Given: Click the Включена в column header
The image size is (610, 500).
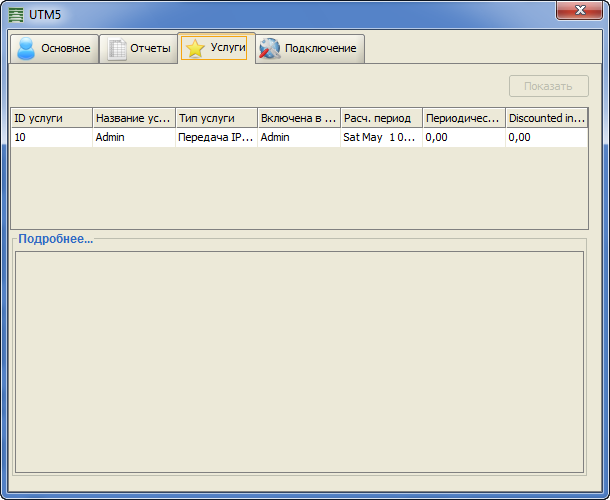Looking at the screenshot, I should click(298, 118).
